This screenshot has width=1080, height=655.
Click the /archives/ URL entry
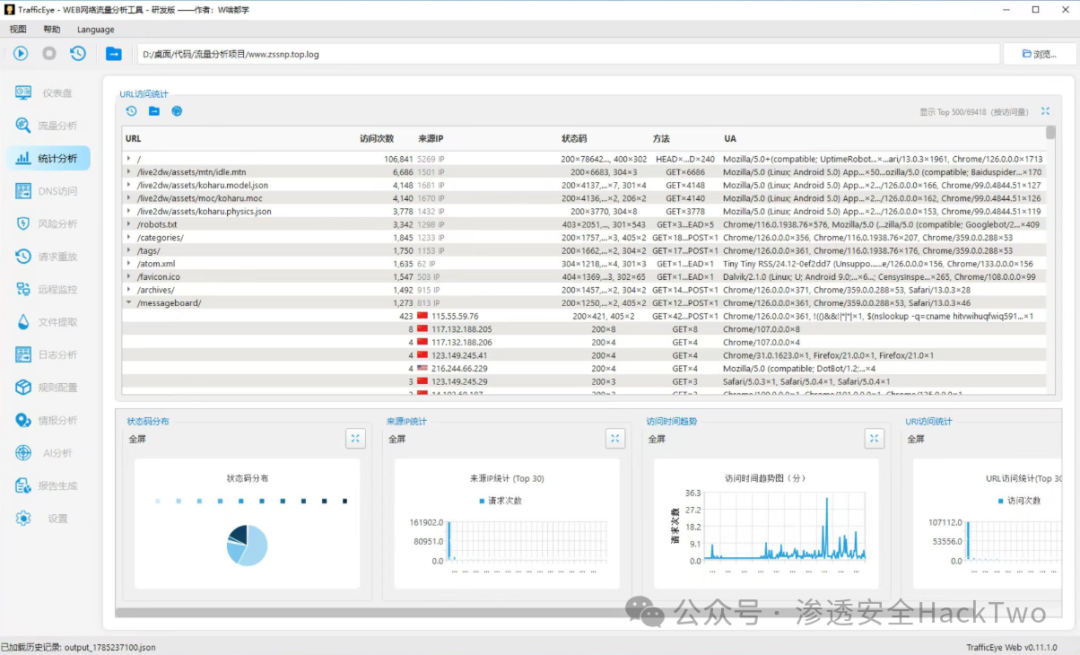156,290
